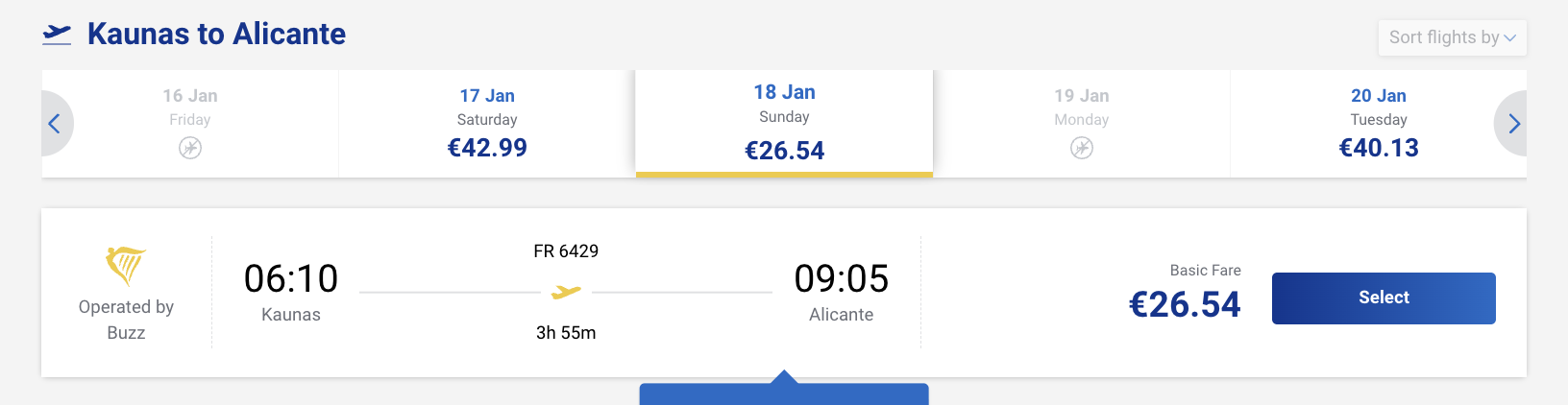This screenshot has width=1568, height=405.
Task: Go to previous dates with the left arrow
Action: coord(55,124)
